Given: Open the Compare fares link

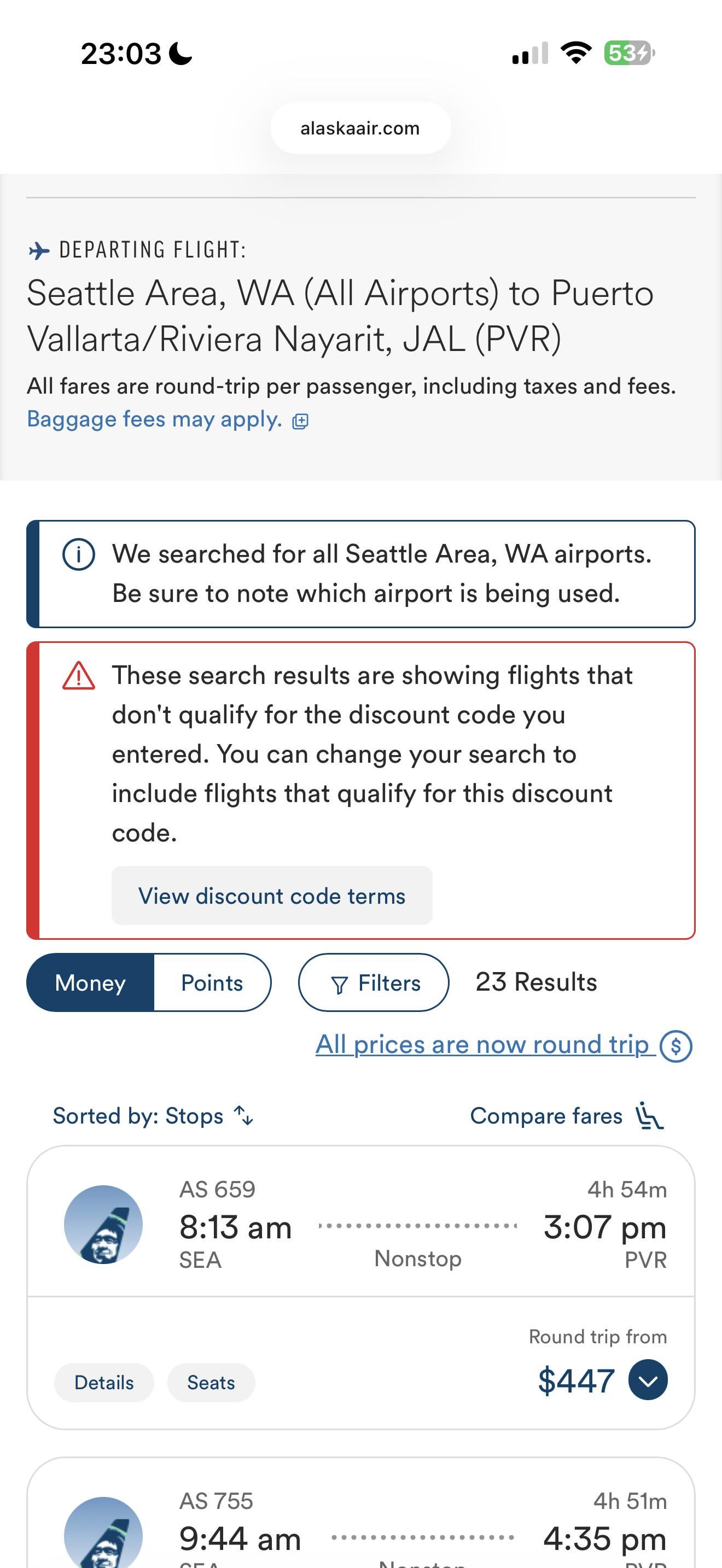Looking at the screenshot, I should coord(546,1116).
